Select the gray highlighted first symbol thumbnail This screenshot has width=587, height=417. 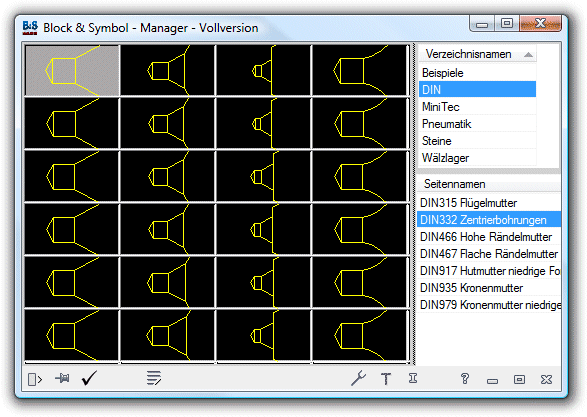coord(72,70)
